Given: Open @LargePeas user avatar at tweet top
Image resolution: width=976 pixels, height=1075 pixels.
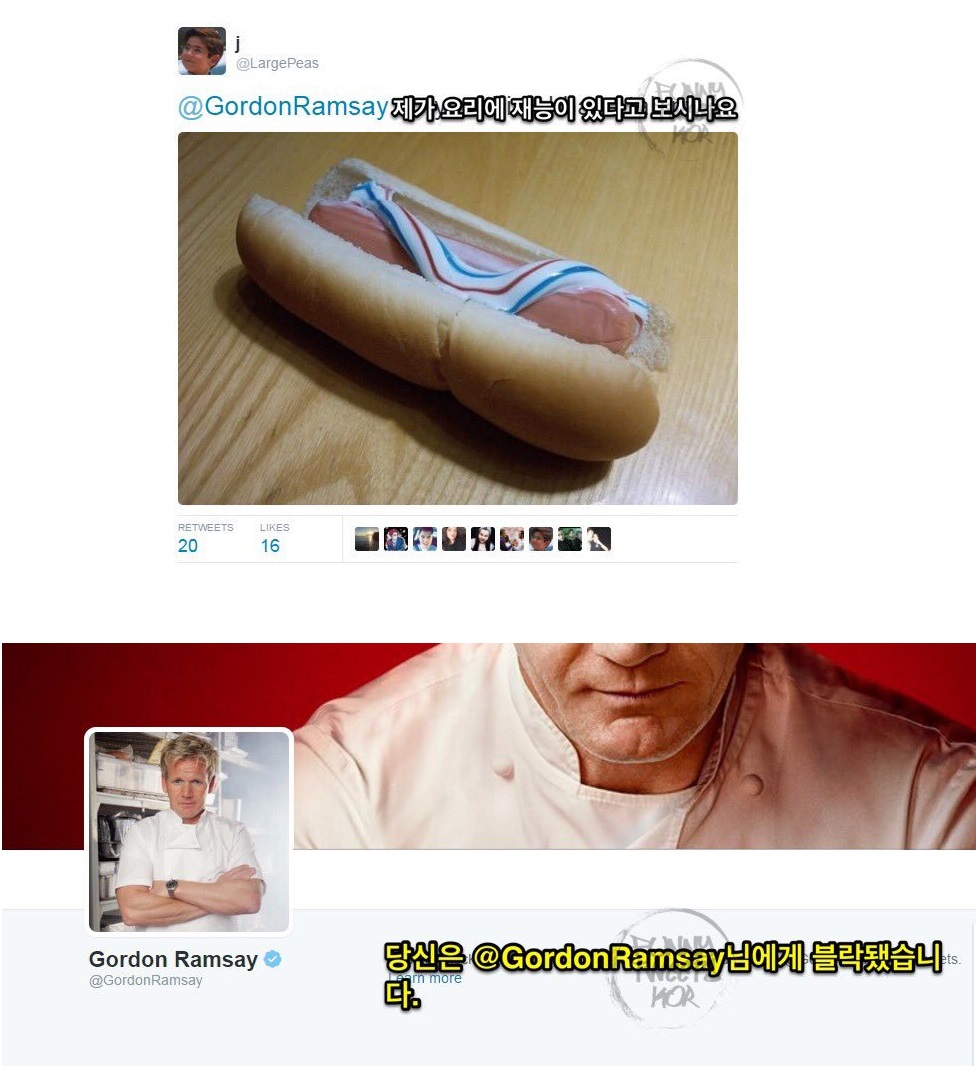Looking at the screenshot, I should coord(202,51).
